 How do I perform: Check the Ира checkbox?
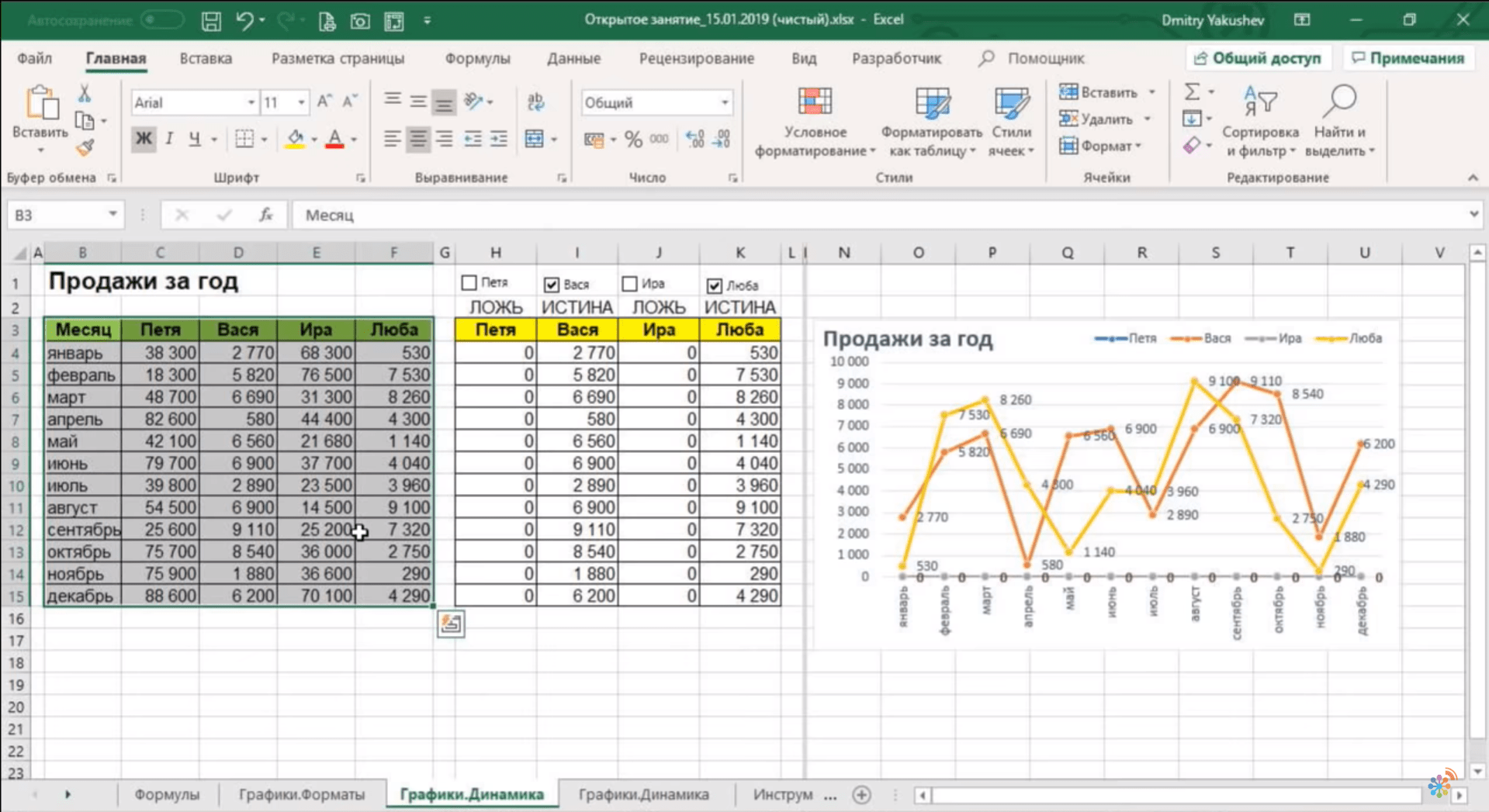[630, 284]
